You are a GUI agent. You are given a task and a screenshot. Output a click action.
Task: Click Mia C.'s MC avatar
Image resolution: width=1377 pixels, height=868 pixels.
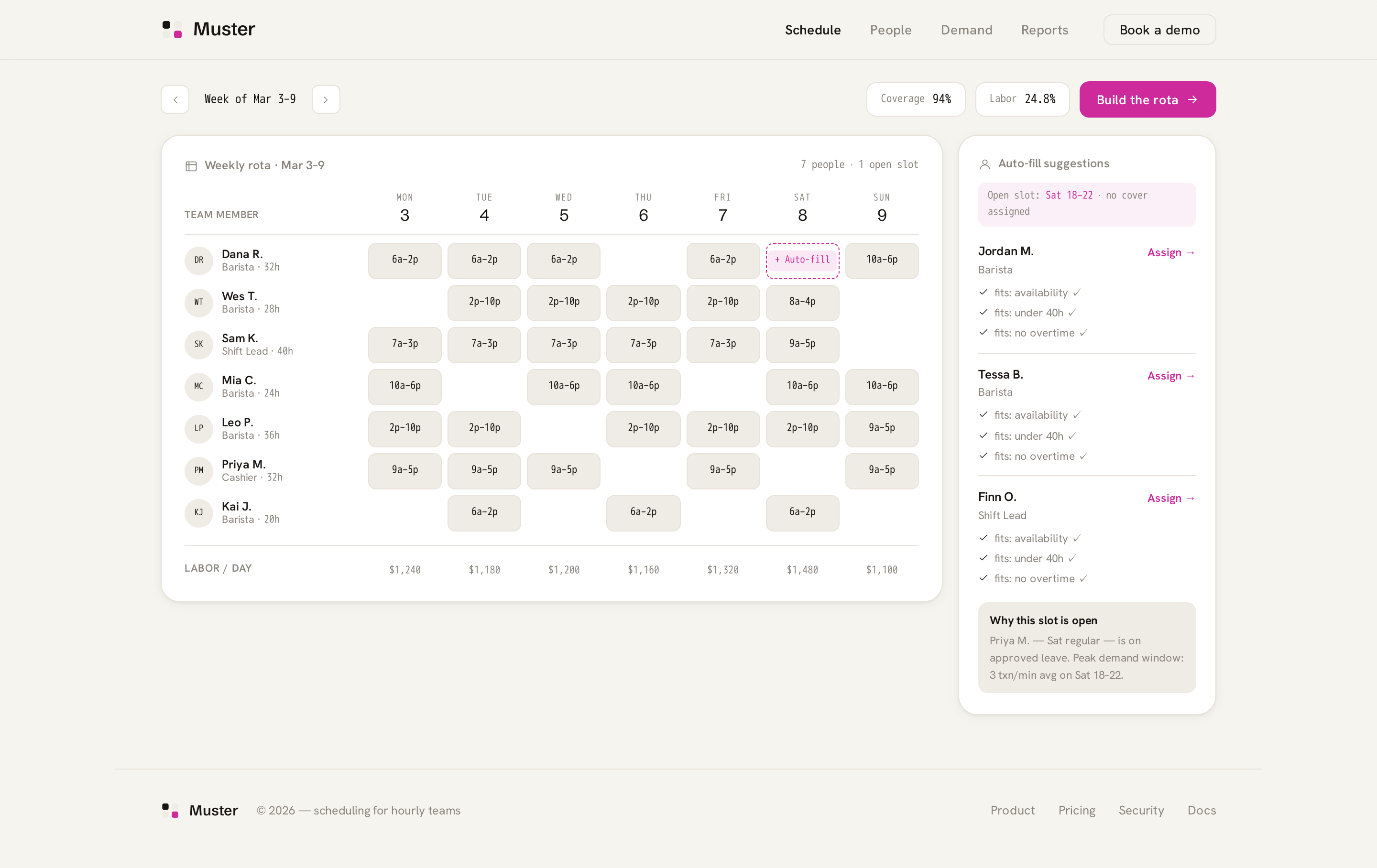198,386
